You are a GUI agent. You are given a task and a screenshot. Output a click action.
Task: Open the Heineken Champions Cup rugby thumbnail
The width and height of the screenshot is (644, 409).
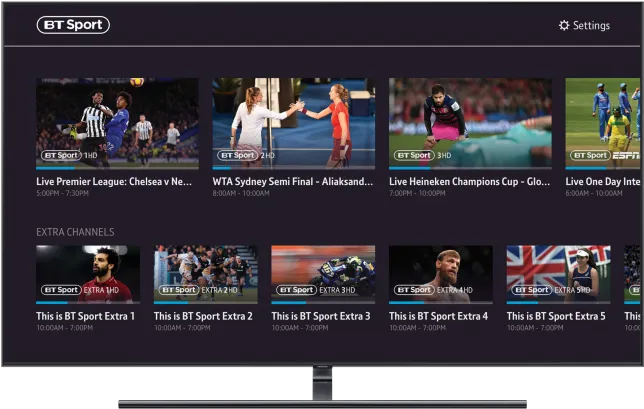470,123
